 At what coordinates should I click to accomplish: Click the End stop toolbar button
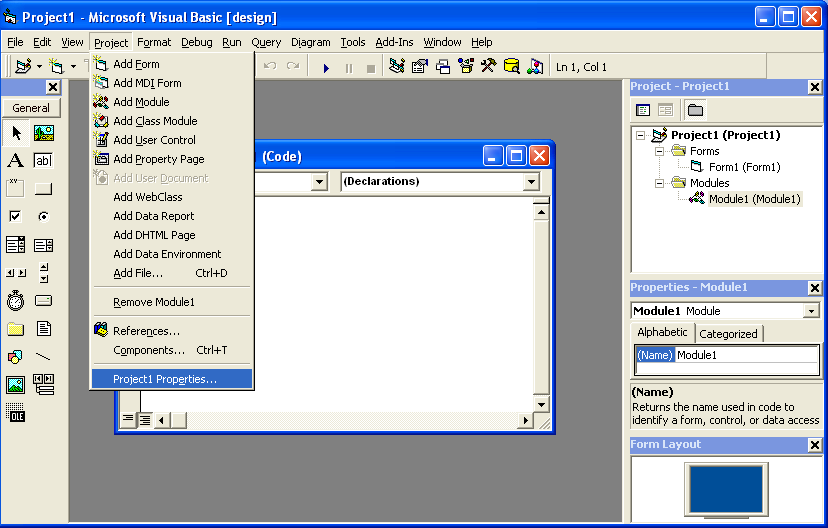(x=371, y=68)
